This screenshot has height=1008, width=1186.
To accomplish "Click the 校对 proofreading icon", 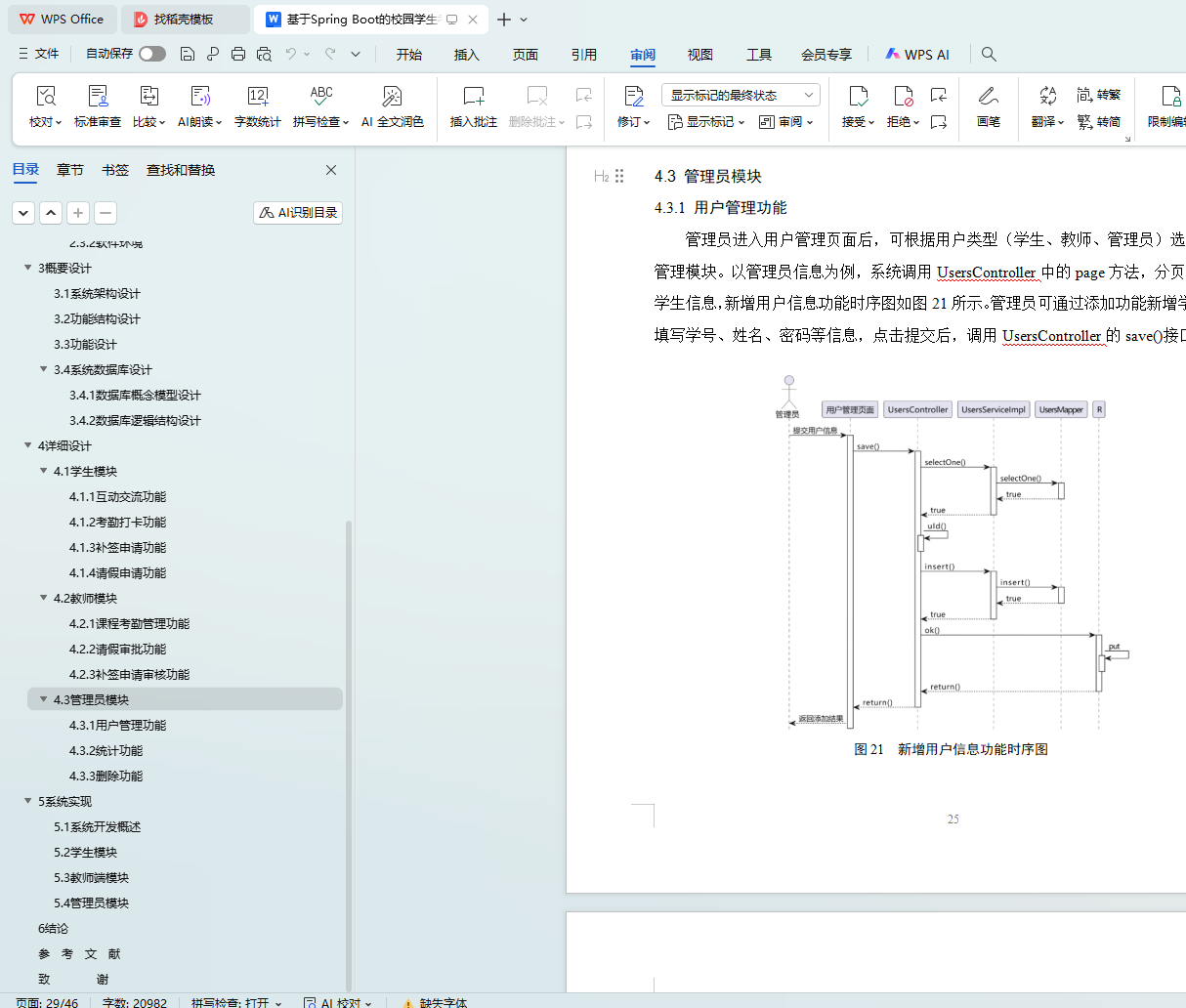I will pyautogui.click(x=45, y=97).
